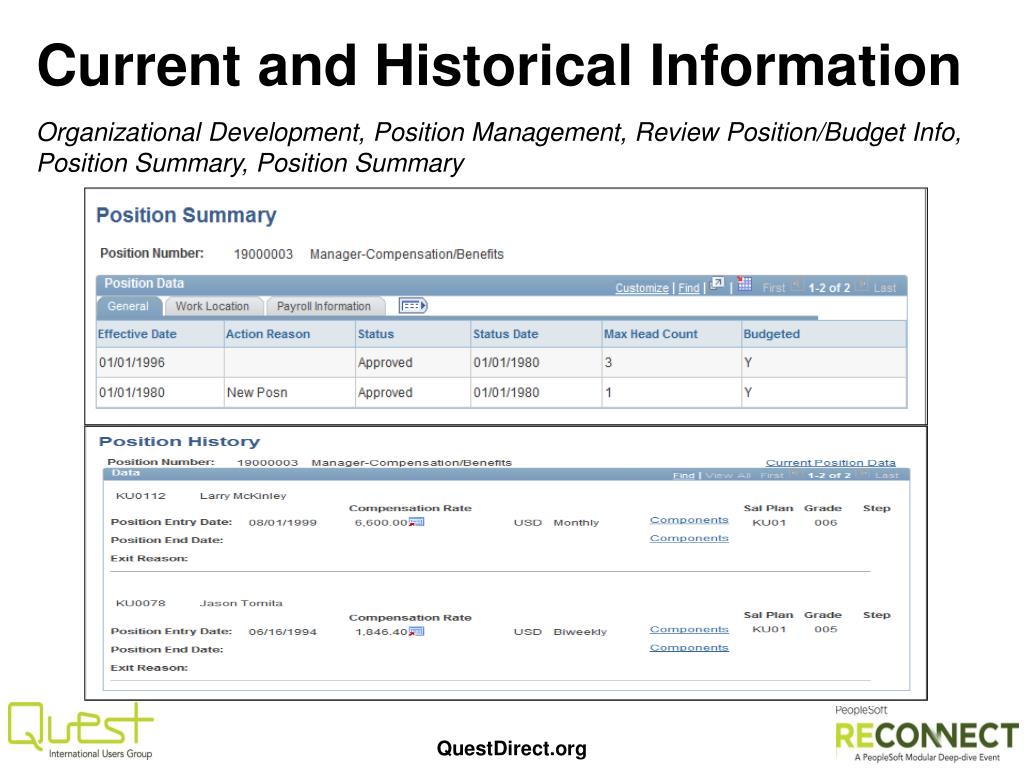Click next row arrow in Position Data header
The height and width of the screenshot is (768, 1024).
click(x=862, y=285)
